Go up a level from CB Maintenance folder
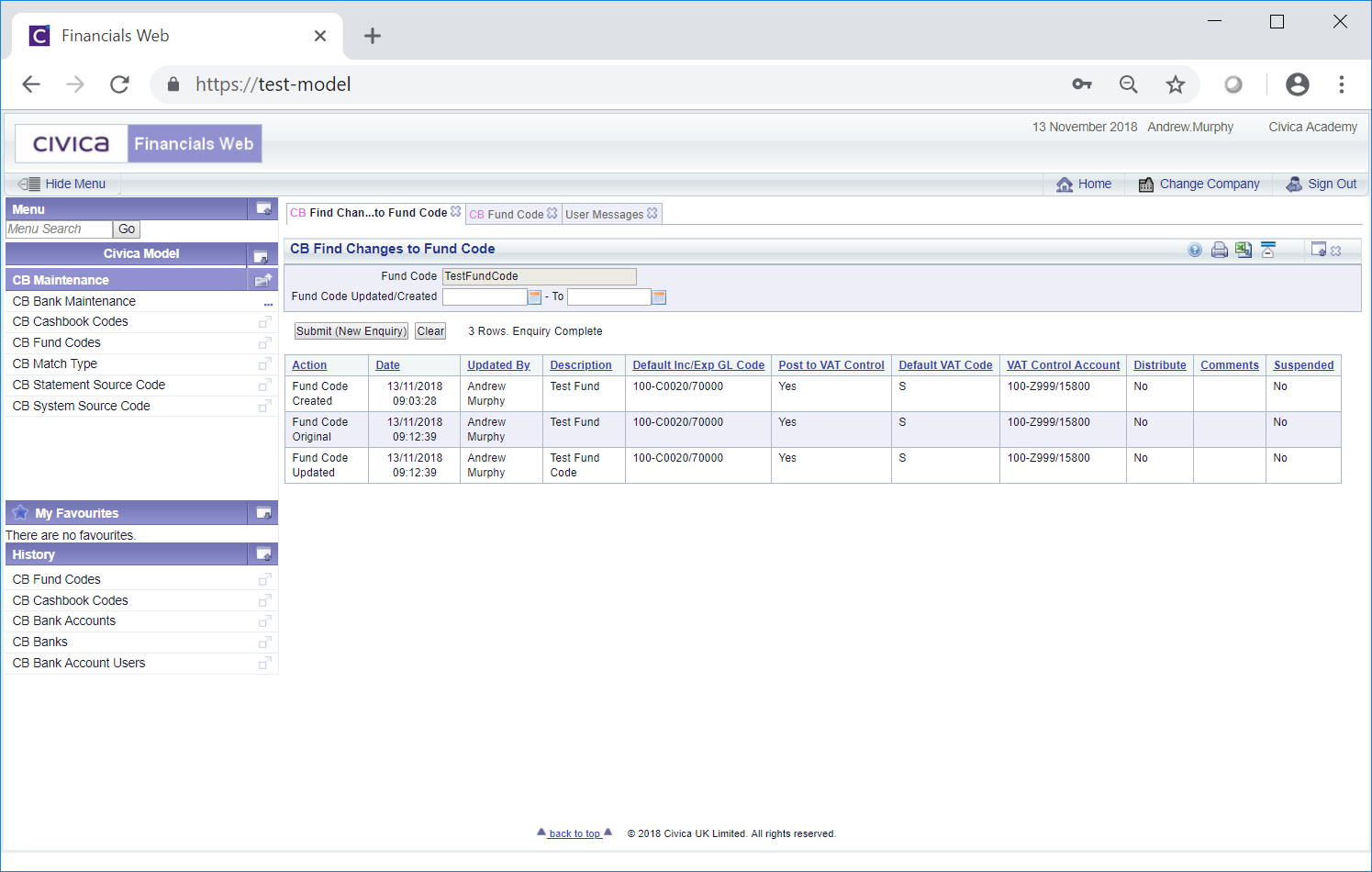The image size is (1372, 872). click(x=263, y=280)
